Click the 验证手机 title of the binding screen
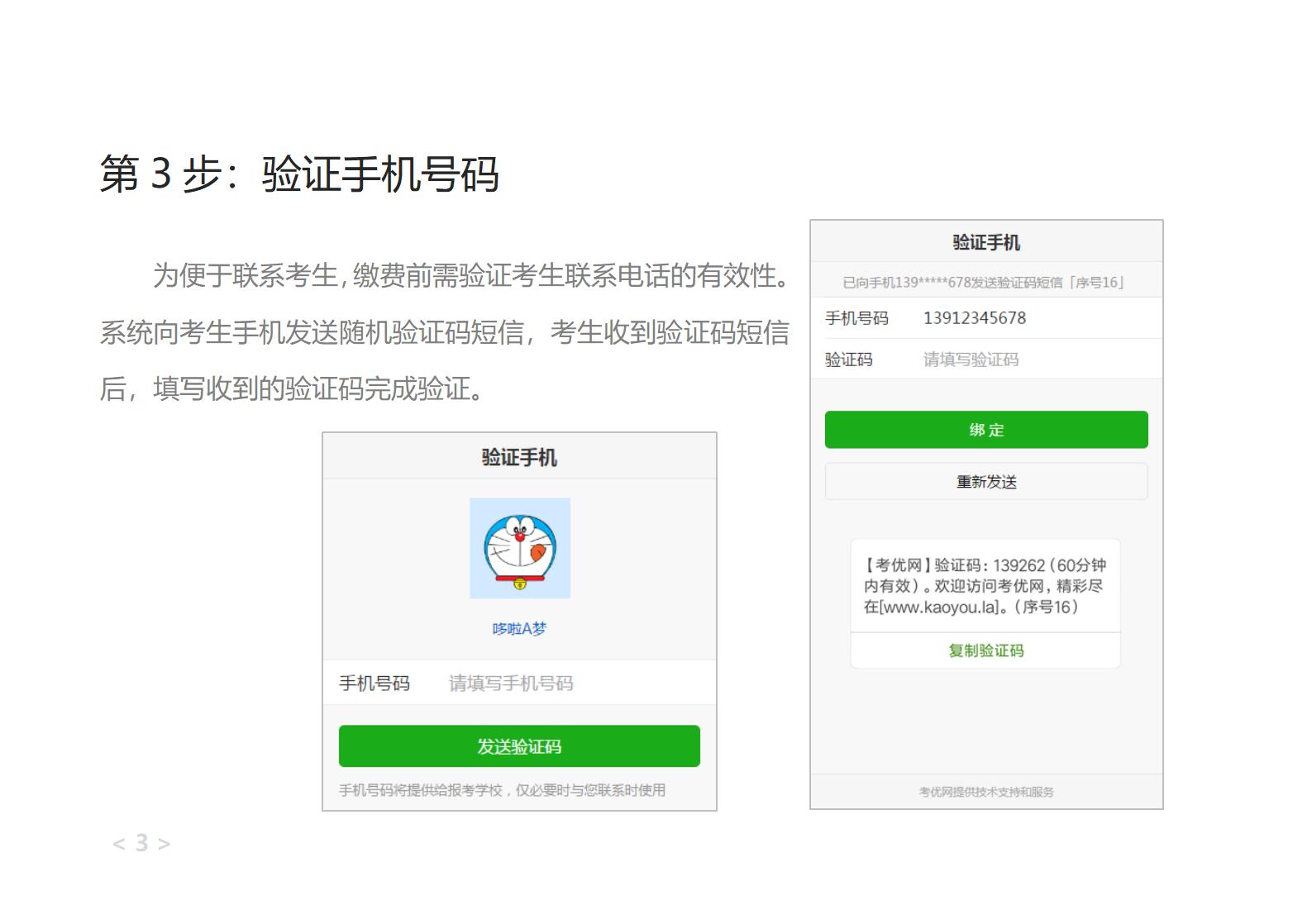1312x924 pixels. coord(985,243)
